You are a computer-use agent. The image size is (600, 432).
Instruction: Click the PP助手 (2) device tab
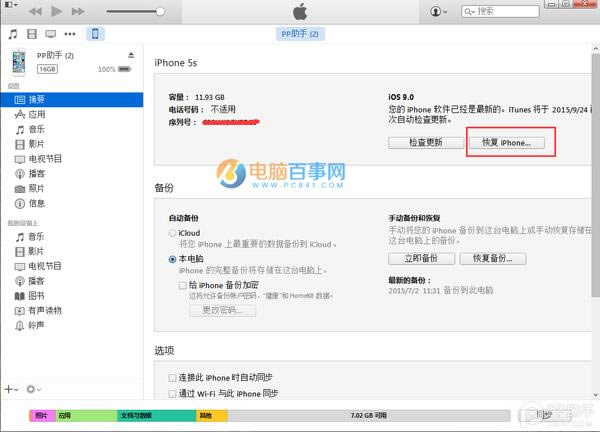(x=300, y=34)
